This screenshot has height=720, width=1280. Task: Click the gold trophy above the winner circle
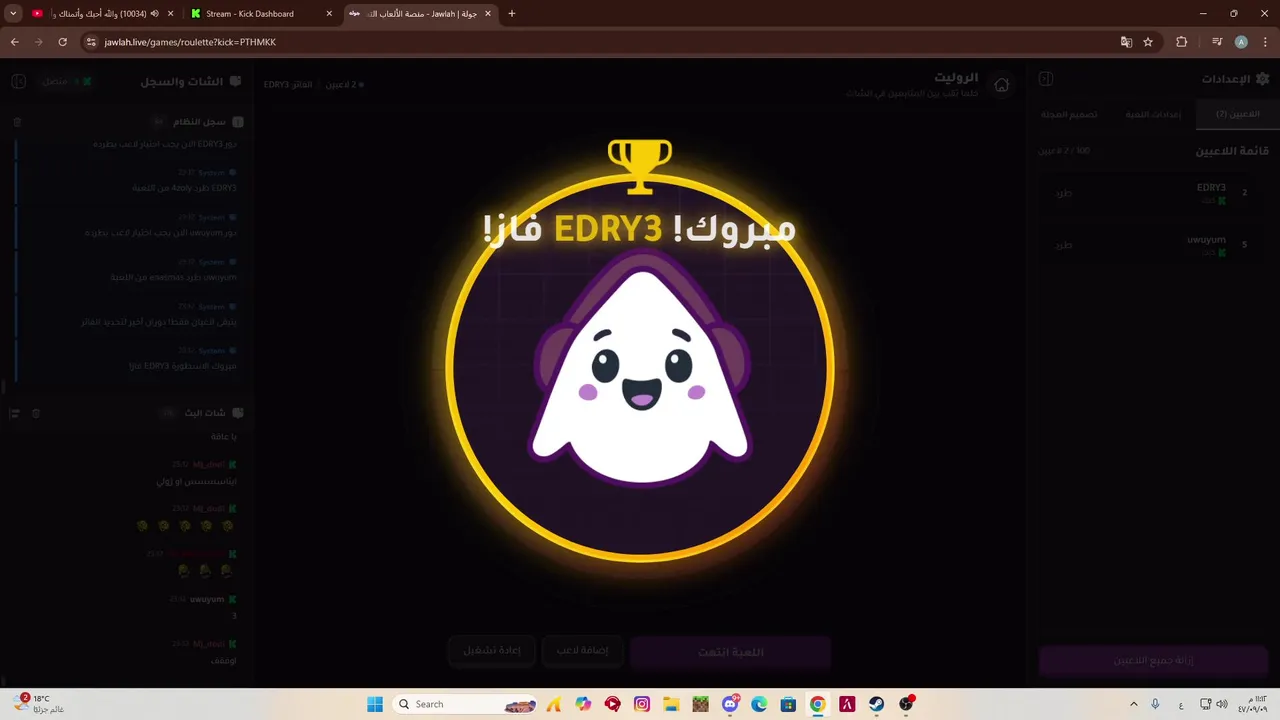click(640, 165)
